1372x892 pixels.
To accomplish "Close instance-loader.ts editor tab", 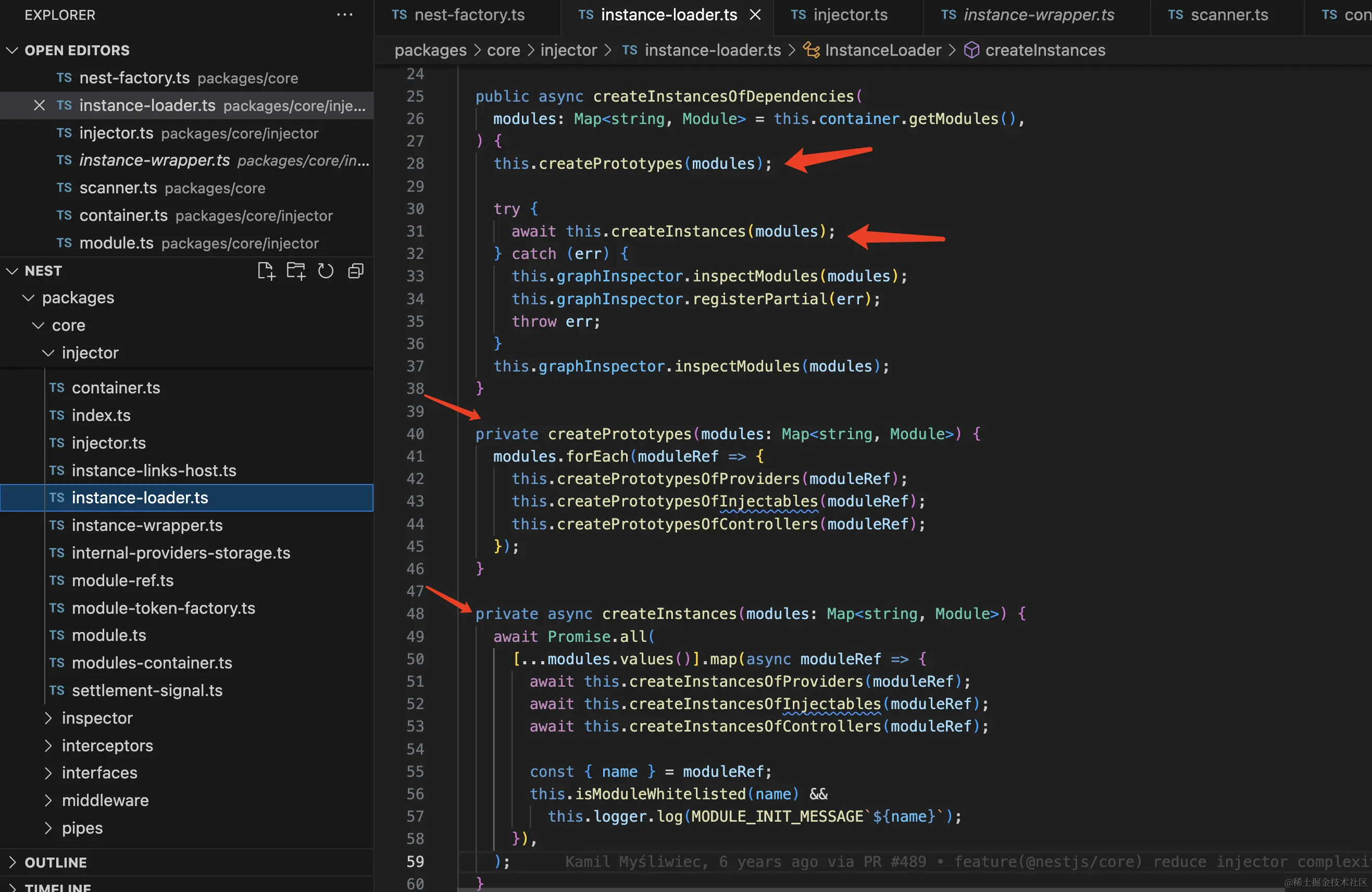I will [755, 15].
